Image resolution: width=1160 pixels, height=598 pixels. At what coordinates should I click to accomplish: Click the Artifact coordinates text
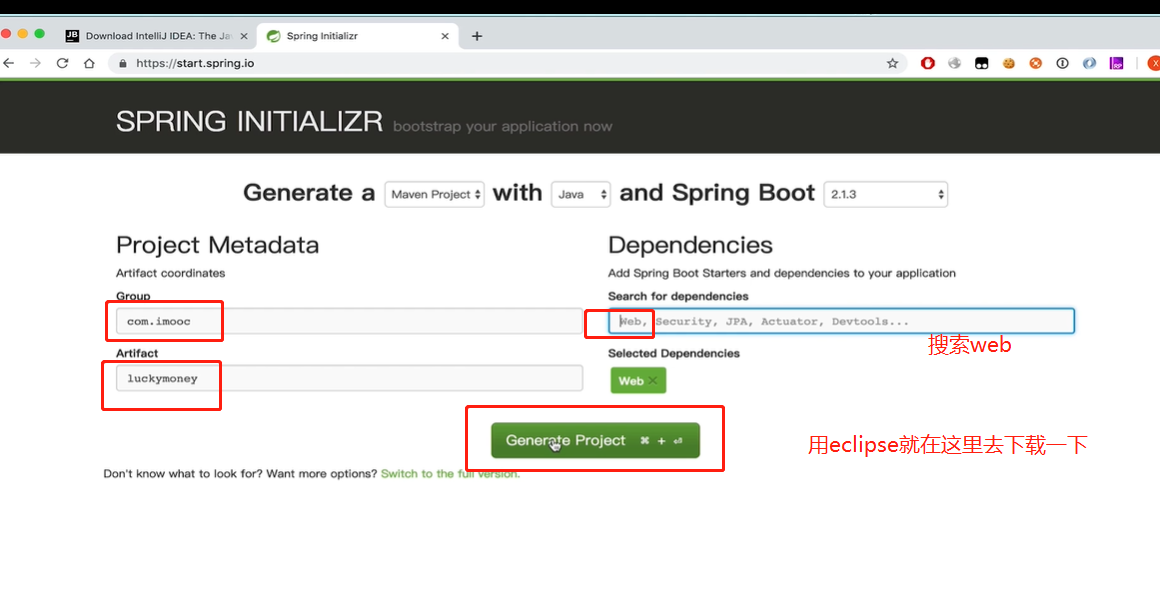(171, 273)
